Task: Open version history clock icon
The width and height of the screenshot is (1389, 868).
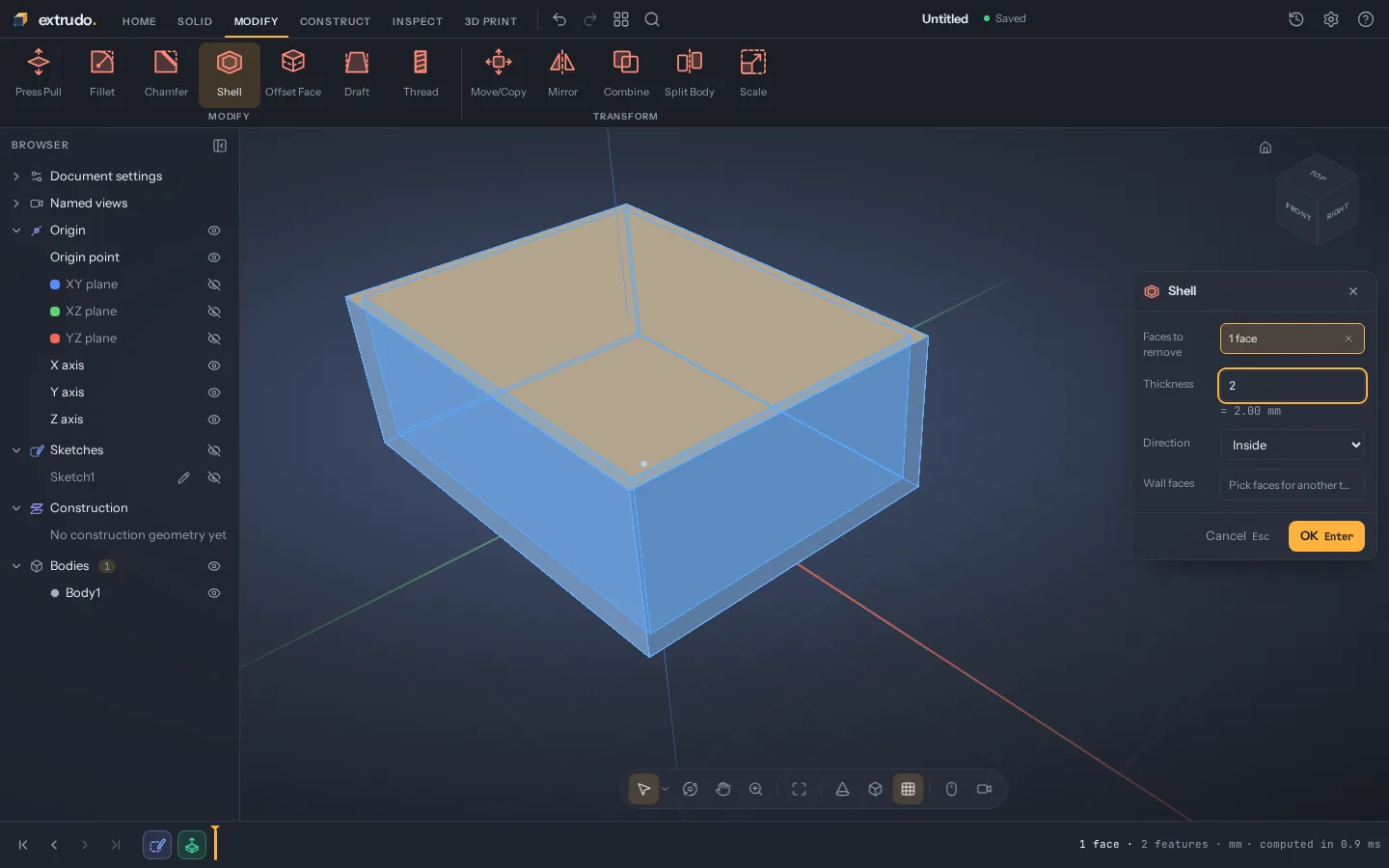Action: [x=1296, y=19]
